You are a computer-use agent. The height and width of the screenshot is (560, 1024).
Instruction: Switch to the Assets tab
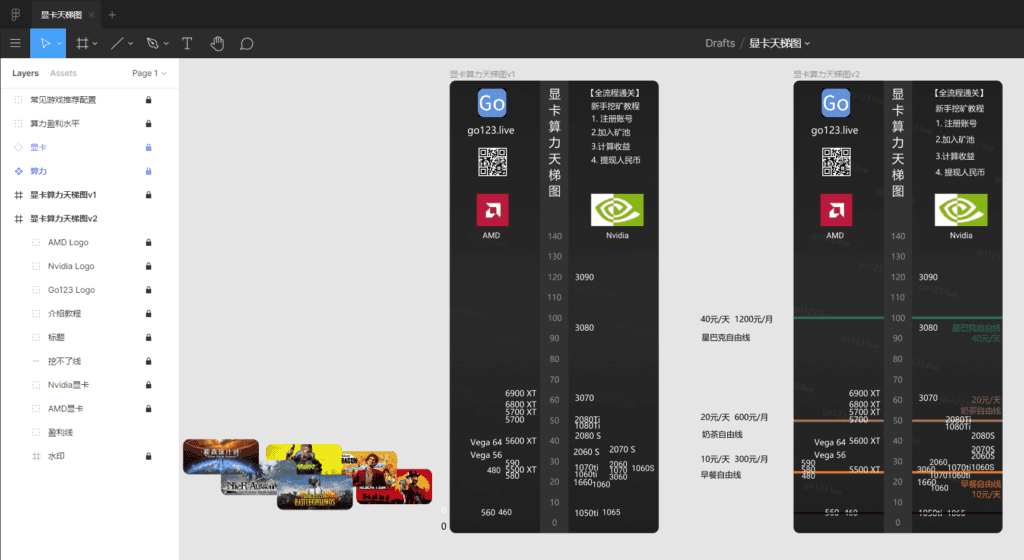click(x=63, y=73)
